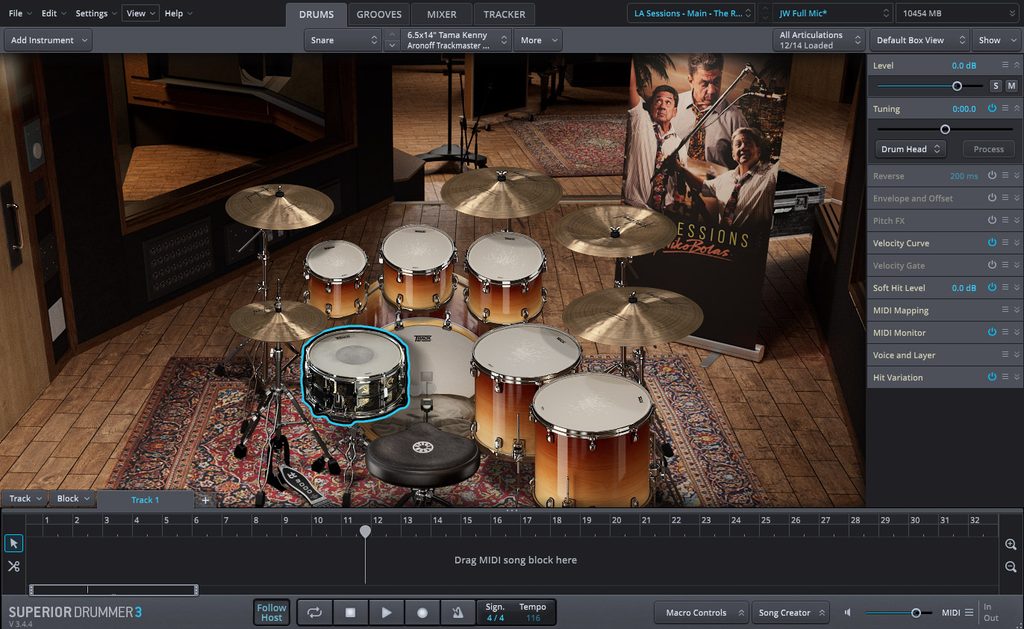Open the Show dropdown
Screen dimensions: 1024x629
coord(997,40)
